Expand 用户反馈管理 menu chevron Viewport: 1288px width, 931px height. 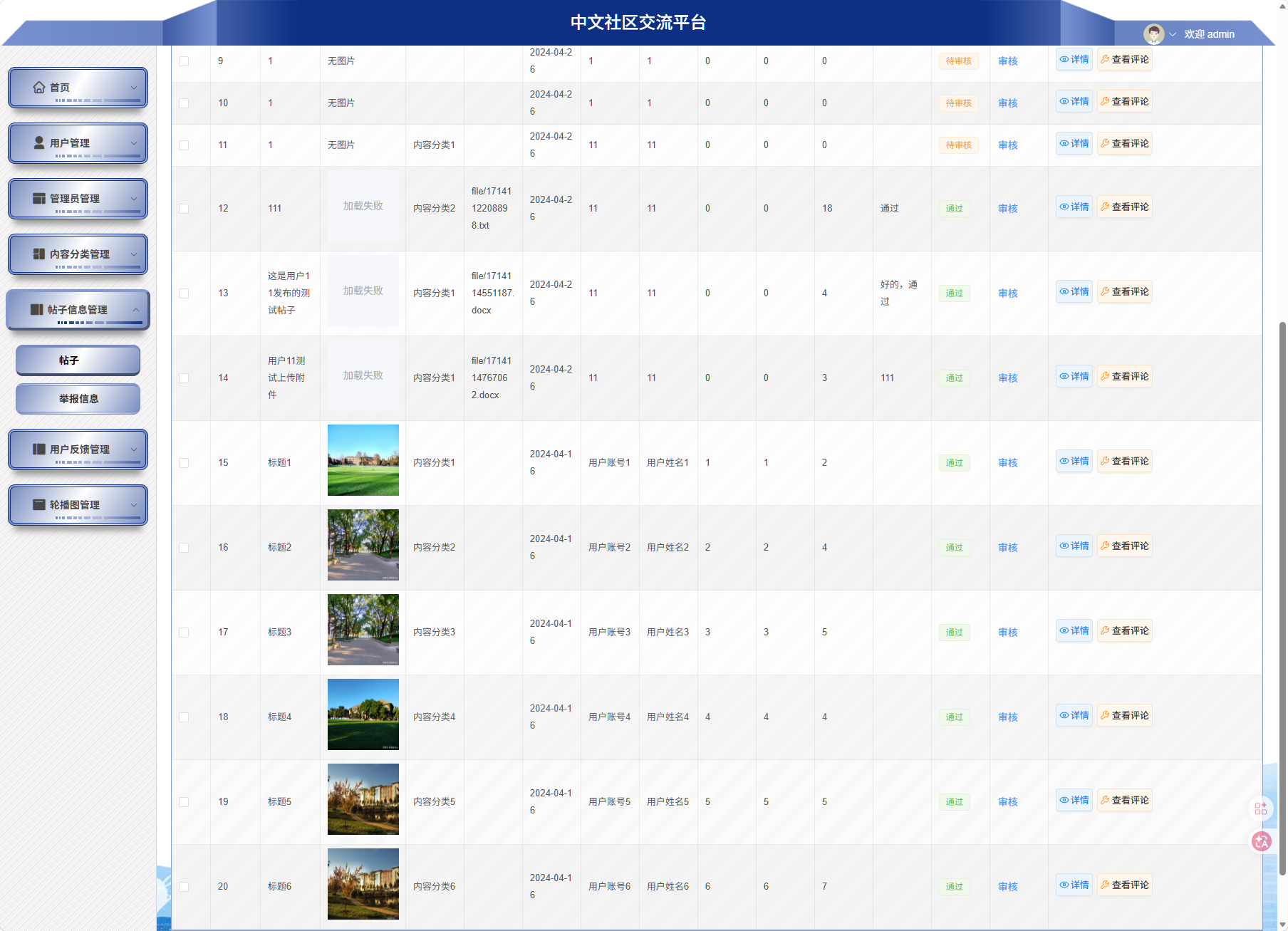click(x=134, y=449)
